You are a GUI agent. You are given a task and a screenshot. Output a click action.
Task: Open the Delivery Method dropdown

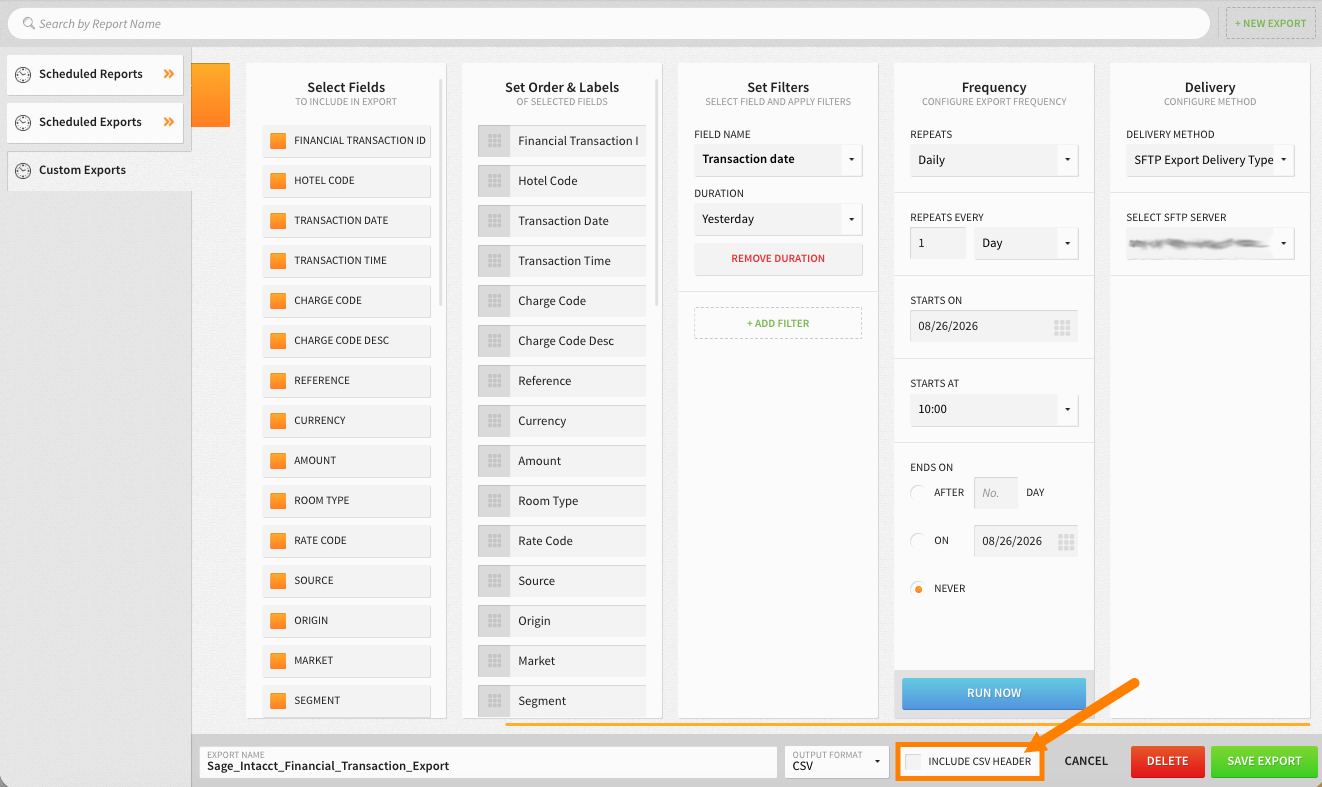point(1210,160)
